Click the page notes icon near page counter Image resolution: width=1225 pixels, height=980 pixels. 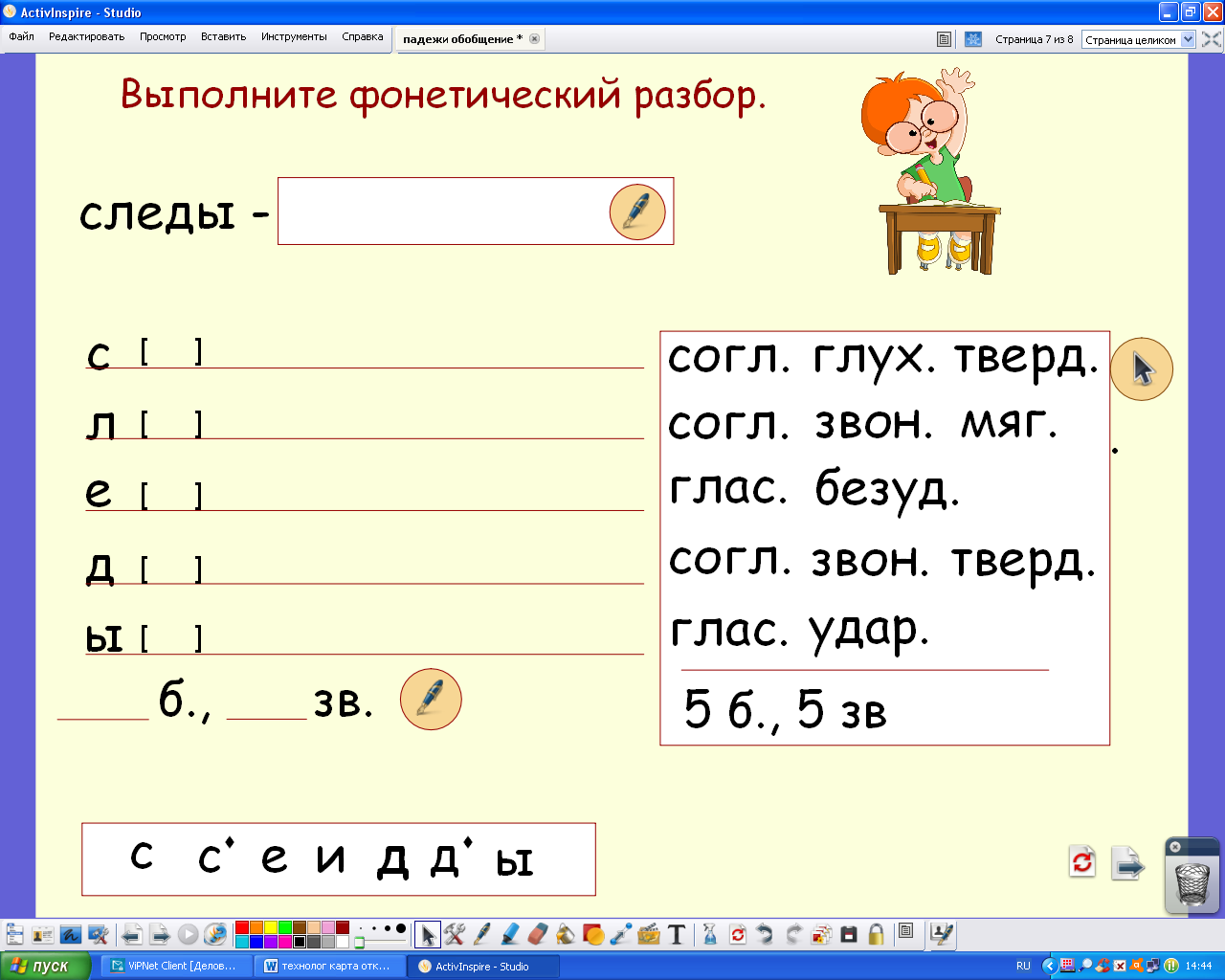click(x=944, y=39)
